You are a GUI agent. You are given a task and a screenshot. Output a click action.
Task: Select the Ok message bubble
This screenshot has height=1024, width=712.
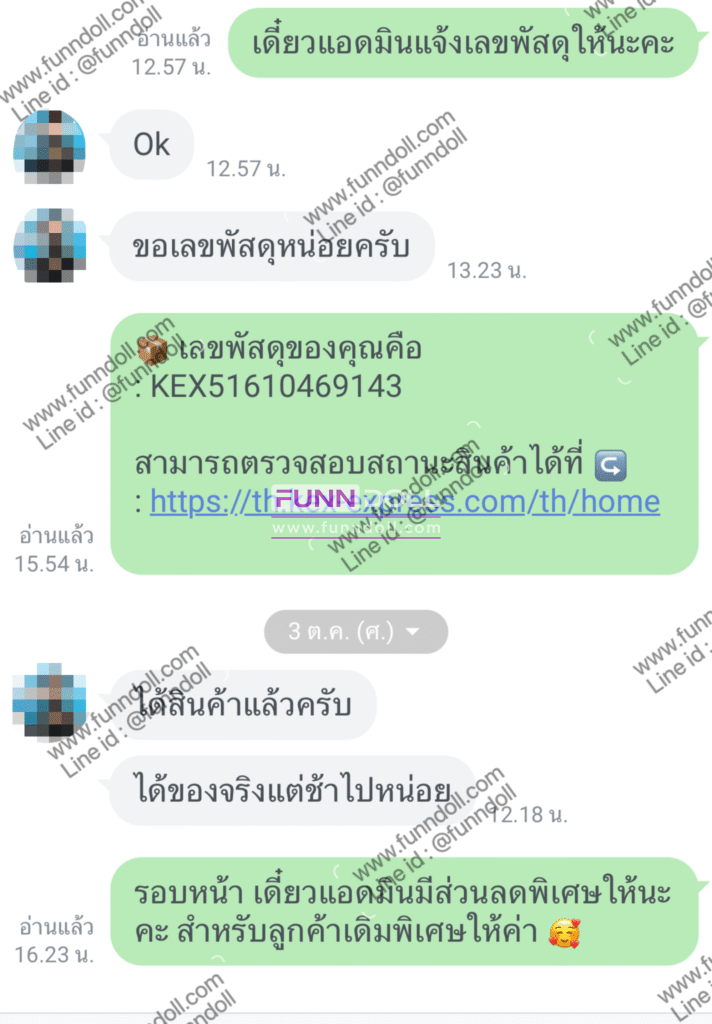[152, 145]
